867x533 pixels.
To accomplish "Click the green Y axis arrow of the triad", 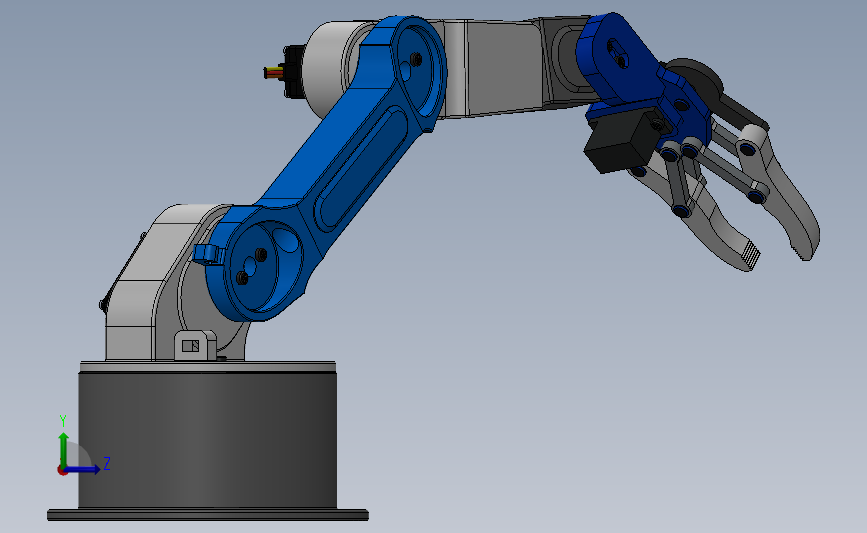I will [64, 450].
